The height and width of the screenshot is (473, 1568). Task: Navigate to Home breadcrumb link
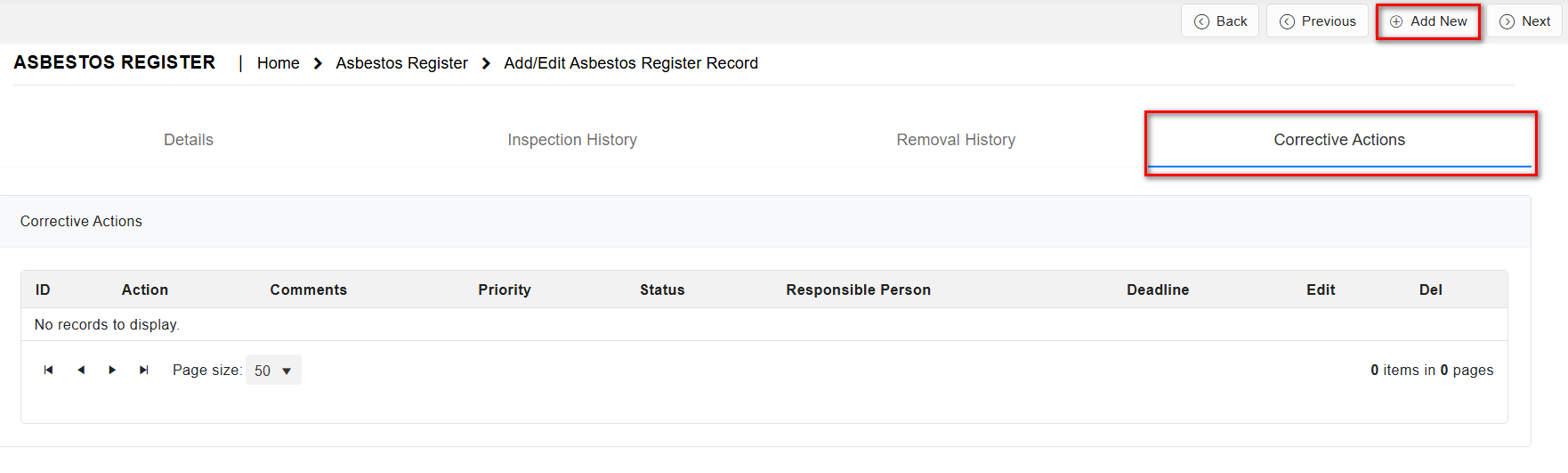pos(279,63)
